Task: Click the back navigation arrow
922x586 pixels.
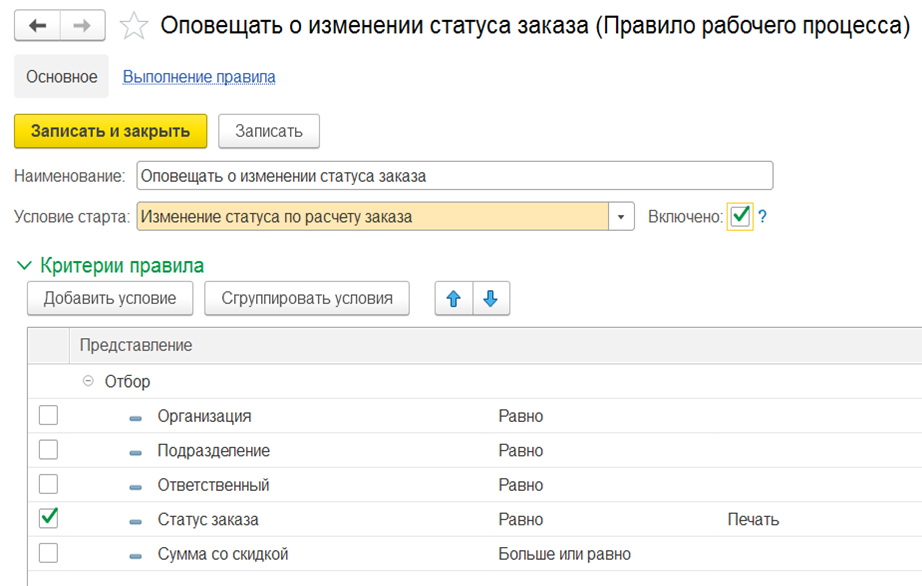Action: click(x=37, y=25)
